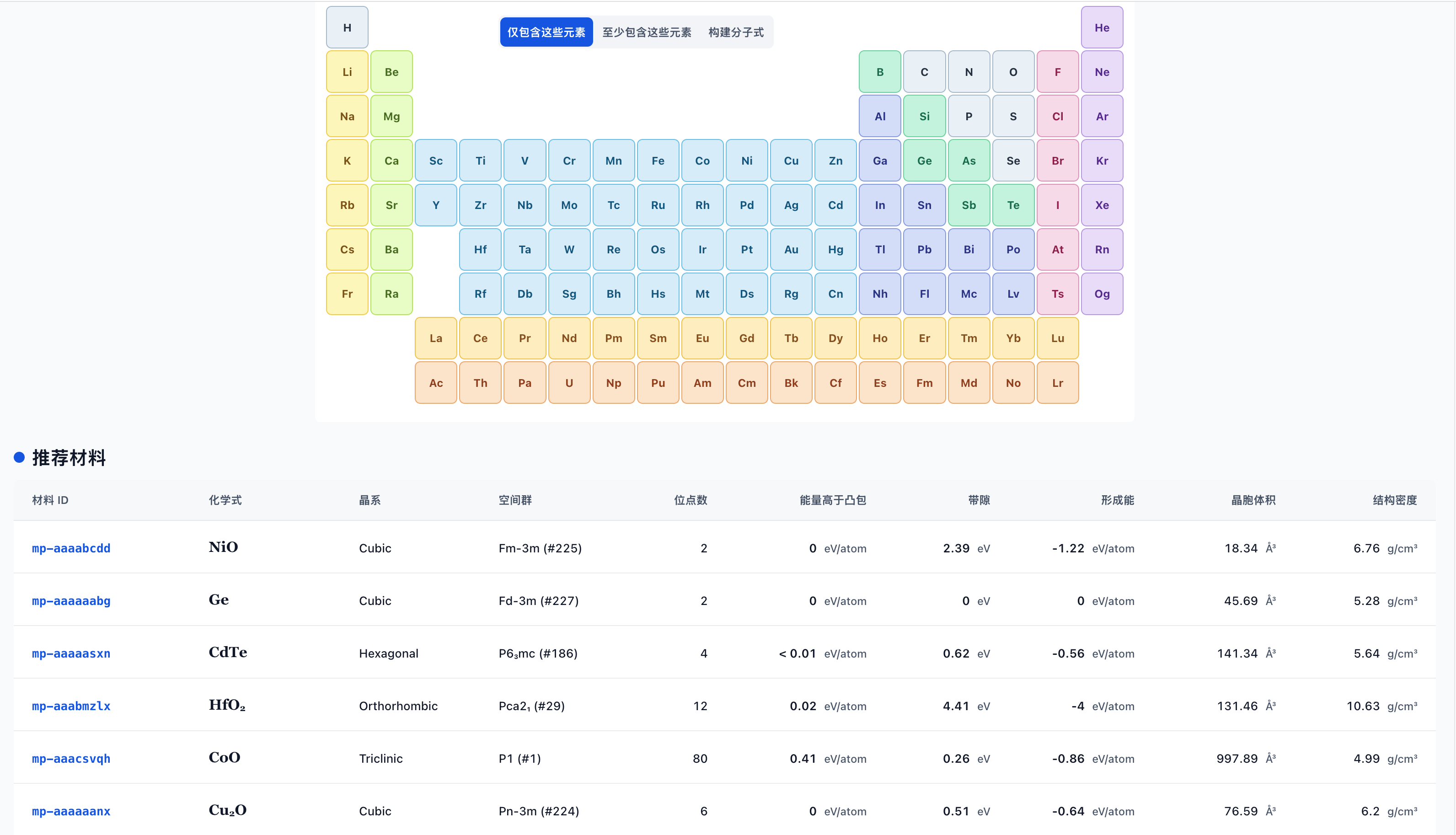Select Hydrogen (H) in the periodic table
The image size is (1456, 835).
point(347,27)
